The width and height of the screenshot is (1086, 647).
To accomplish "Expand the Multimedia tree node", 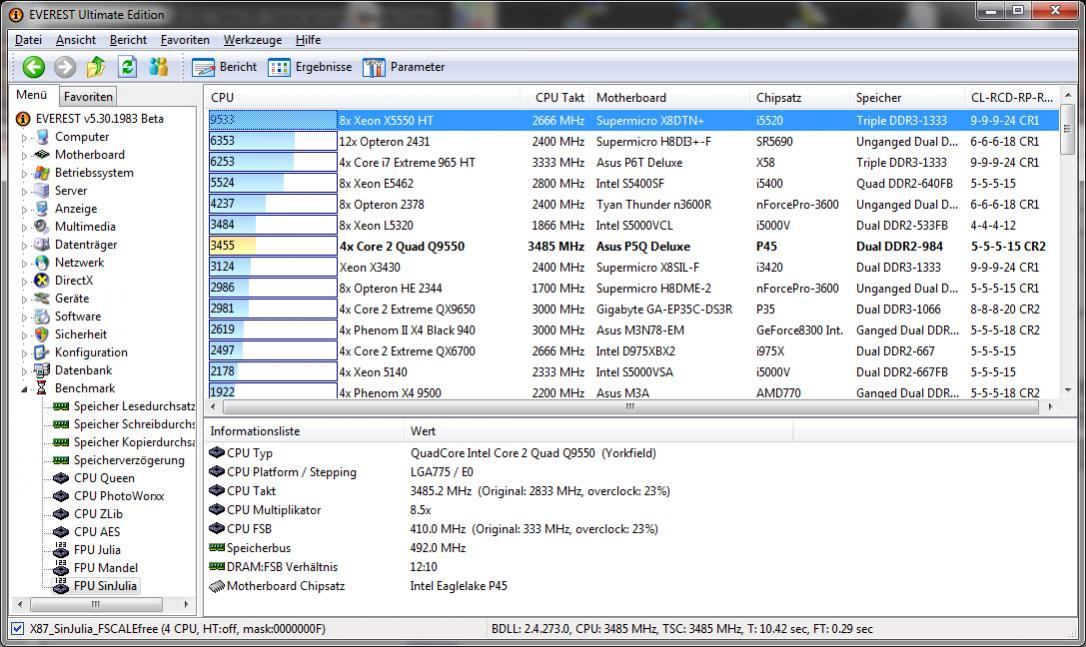I will 24,227.
